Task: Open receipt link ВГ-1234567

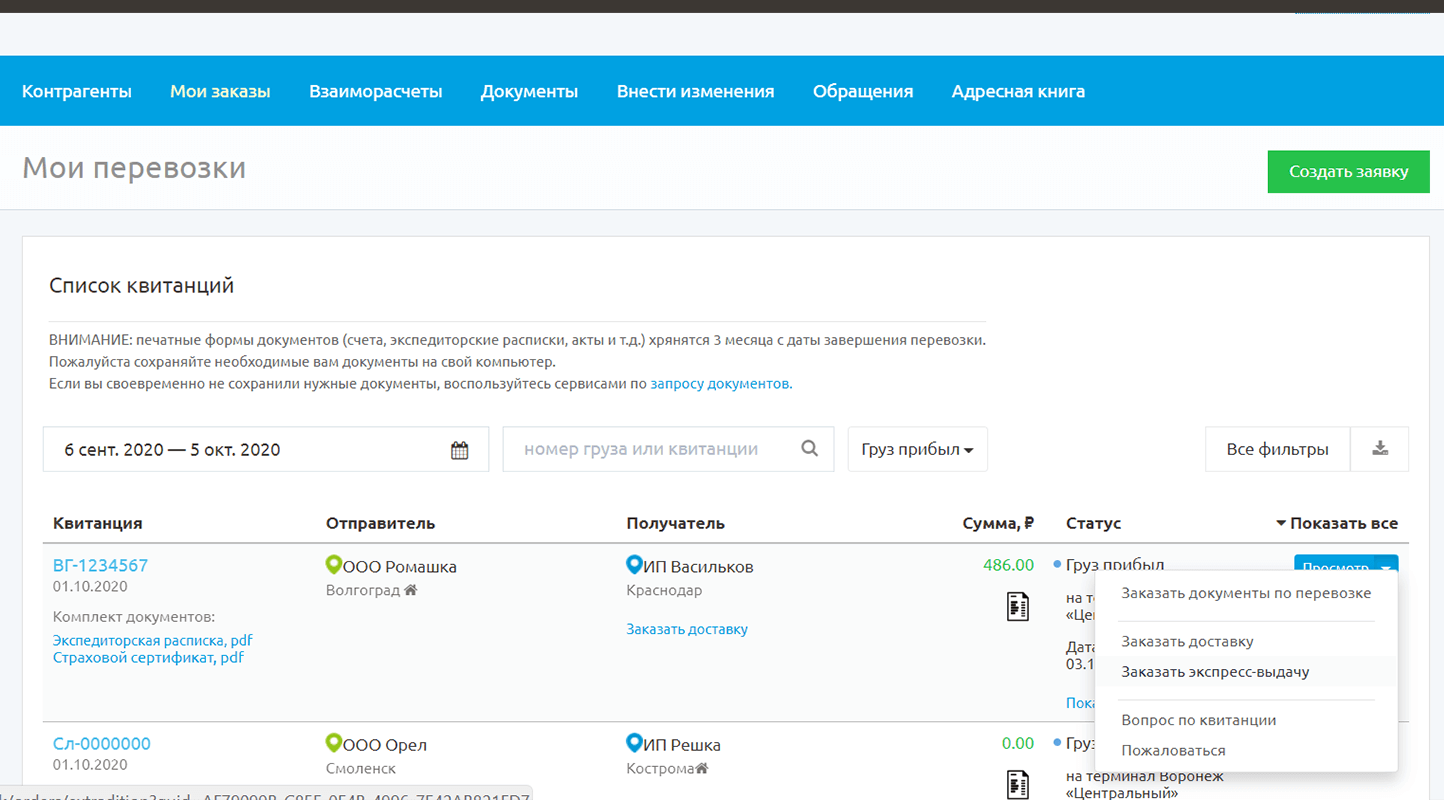Action: click(100, 565)
